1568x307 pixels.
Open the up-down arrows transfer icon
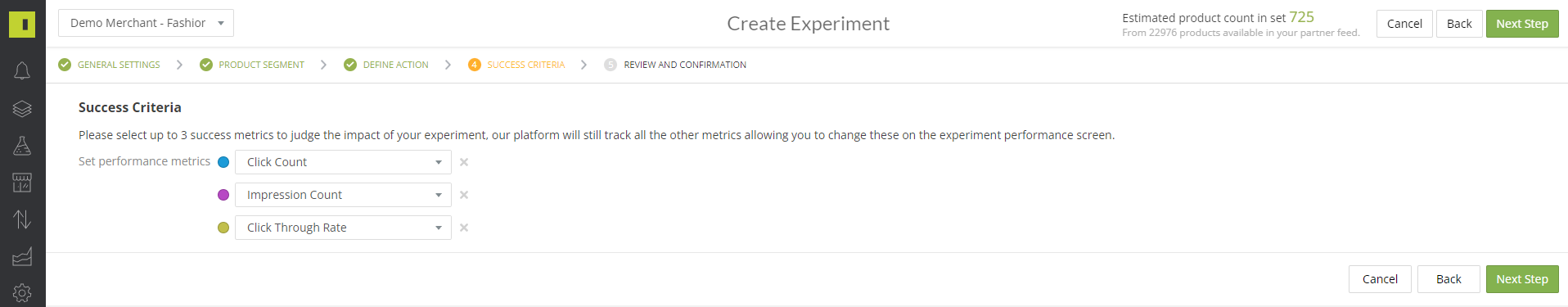click(22, 219)
